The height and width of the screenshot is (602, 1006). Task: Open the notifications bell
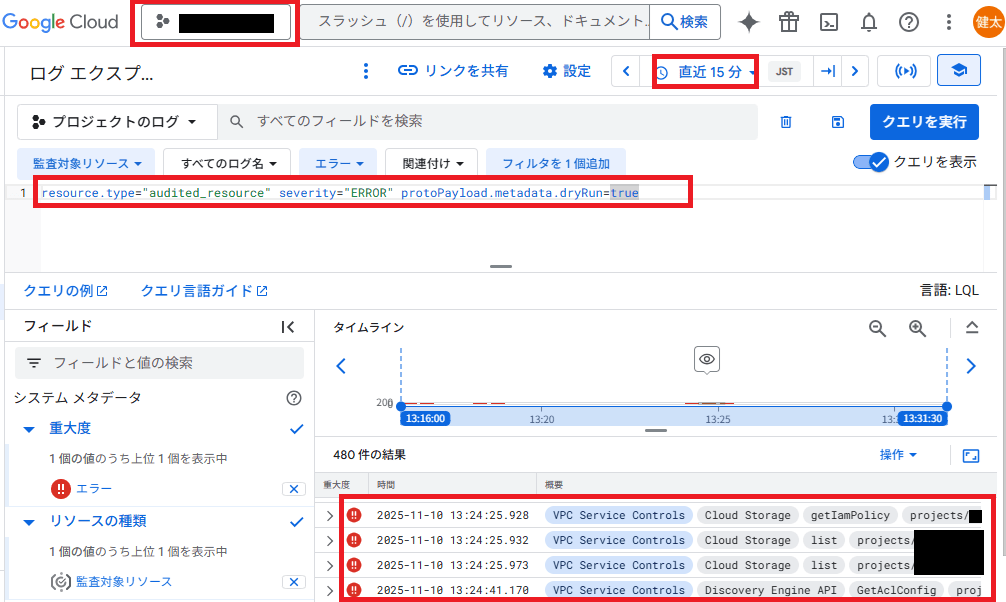869,22
